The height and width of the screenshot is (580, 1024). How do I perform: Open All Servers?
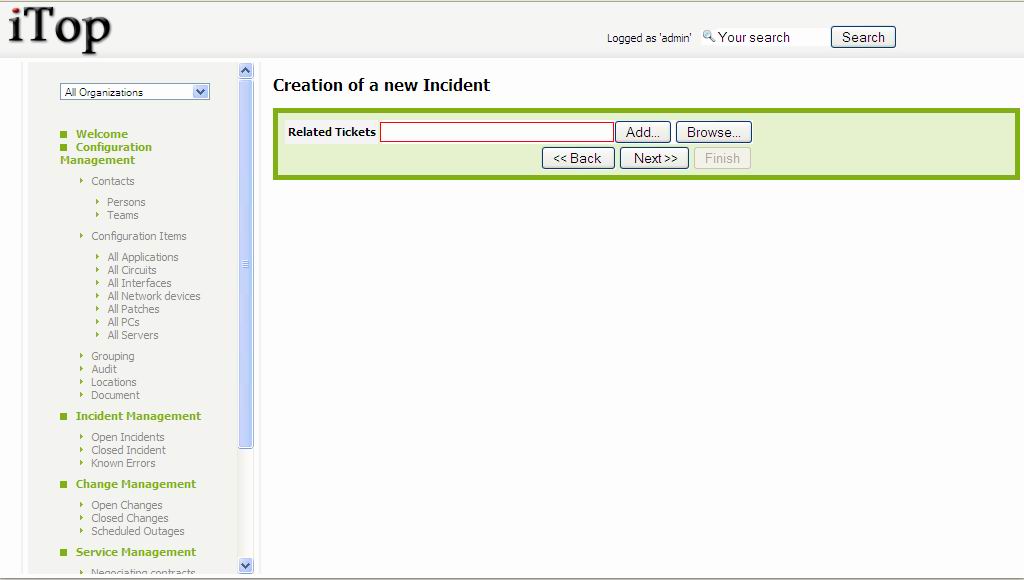point(133,335)
